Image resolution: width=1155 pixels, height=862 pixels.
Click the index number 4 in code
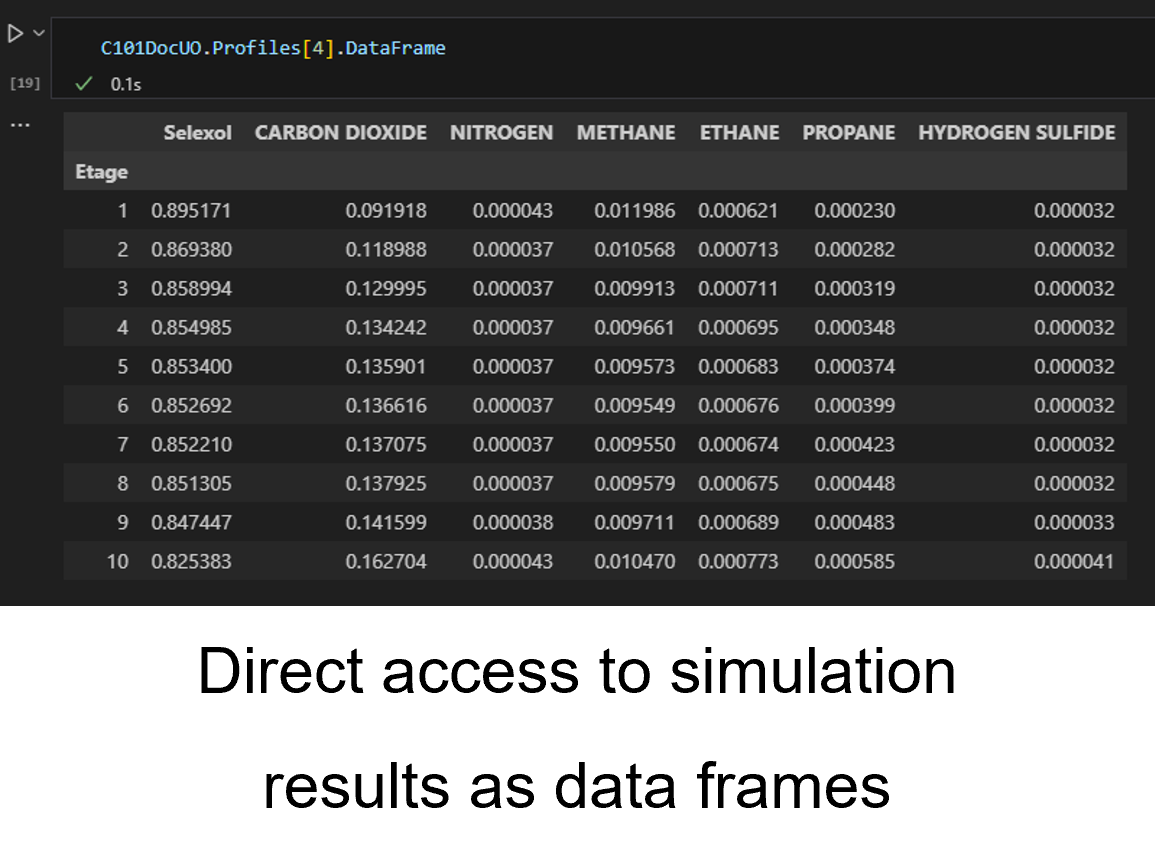pos(318,48)
